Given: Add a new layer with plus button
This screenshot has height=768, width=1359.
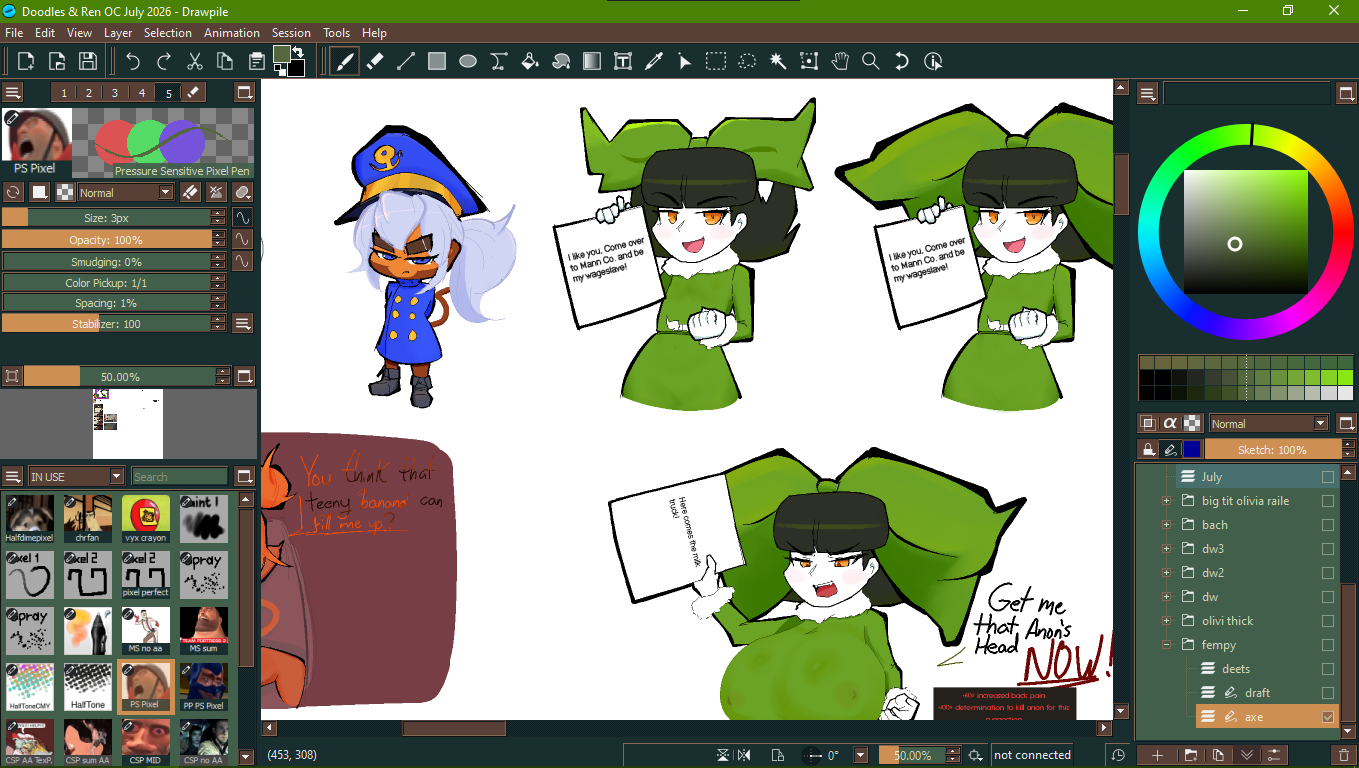Looking at the screenshot, I should point(1158,754).
